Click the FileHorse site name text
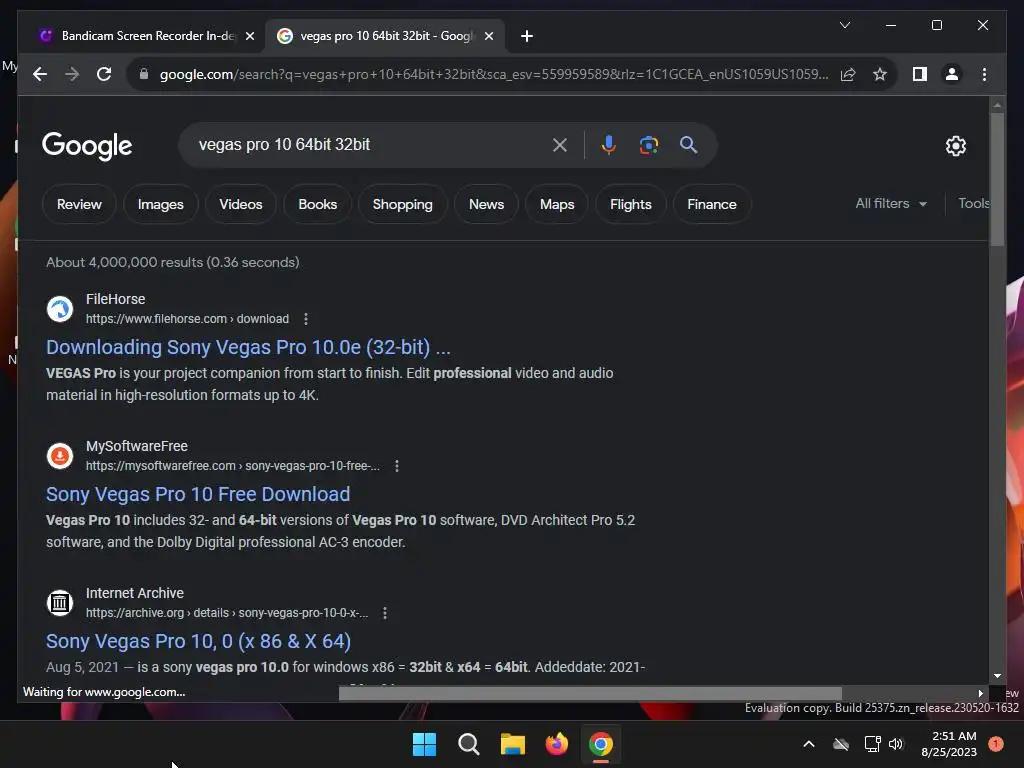The width and height of the screenshot is (1024, 768). coord(116,299)
